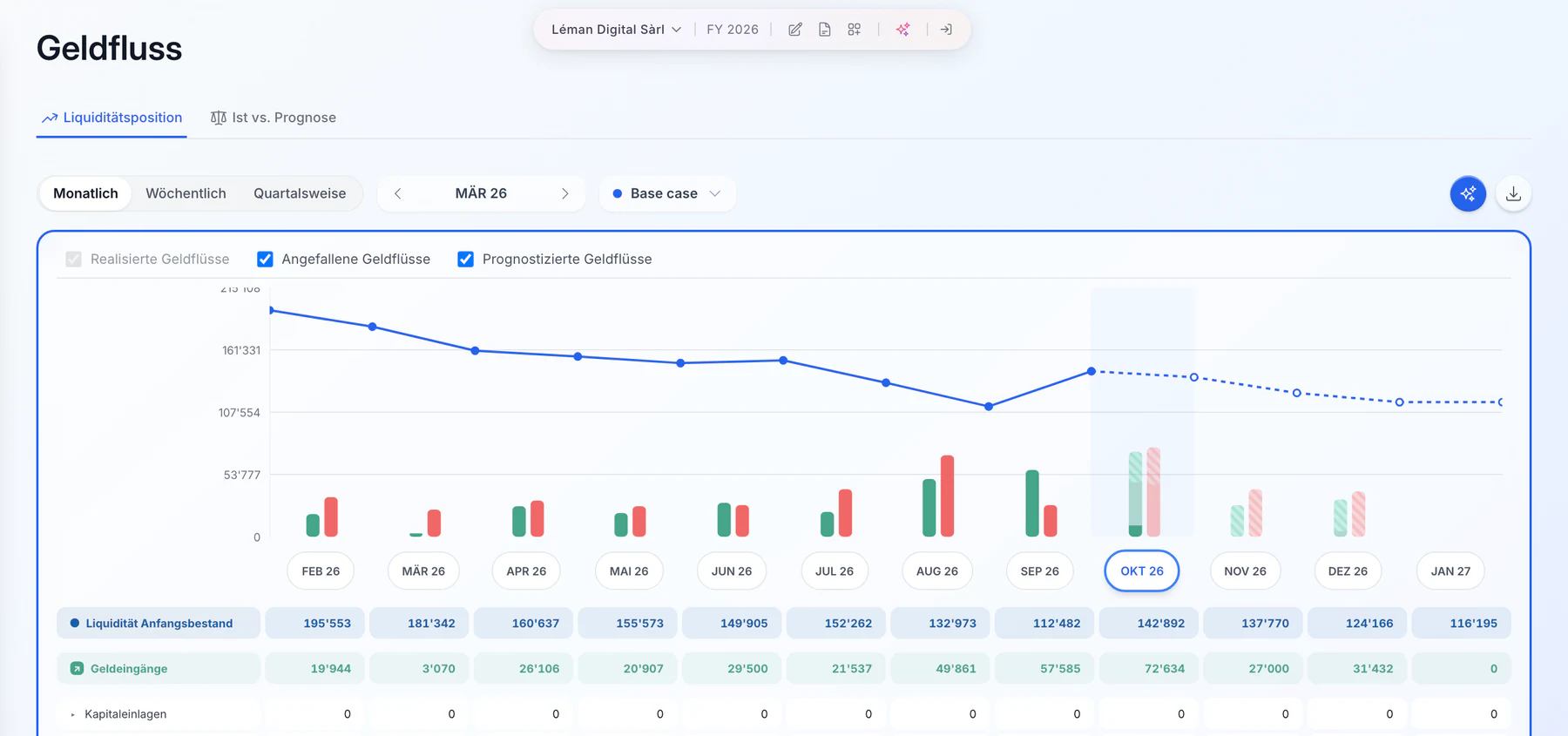The width and height of the screenshot is (1568, 736).
Task: Click the green inflow bar for SEP 26
Action: point(1032,503)
